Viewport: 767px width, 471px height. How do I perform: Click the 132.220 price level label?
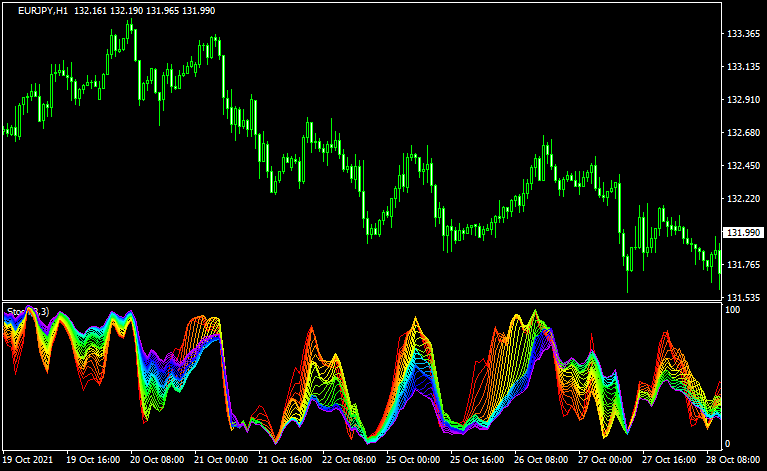coord(742,199)
